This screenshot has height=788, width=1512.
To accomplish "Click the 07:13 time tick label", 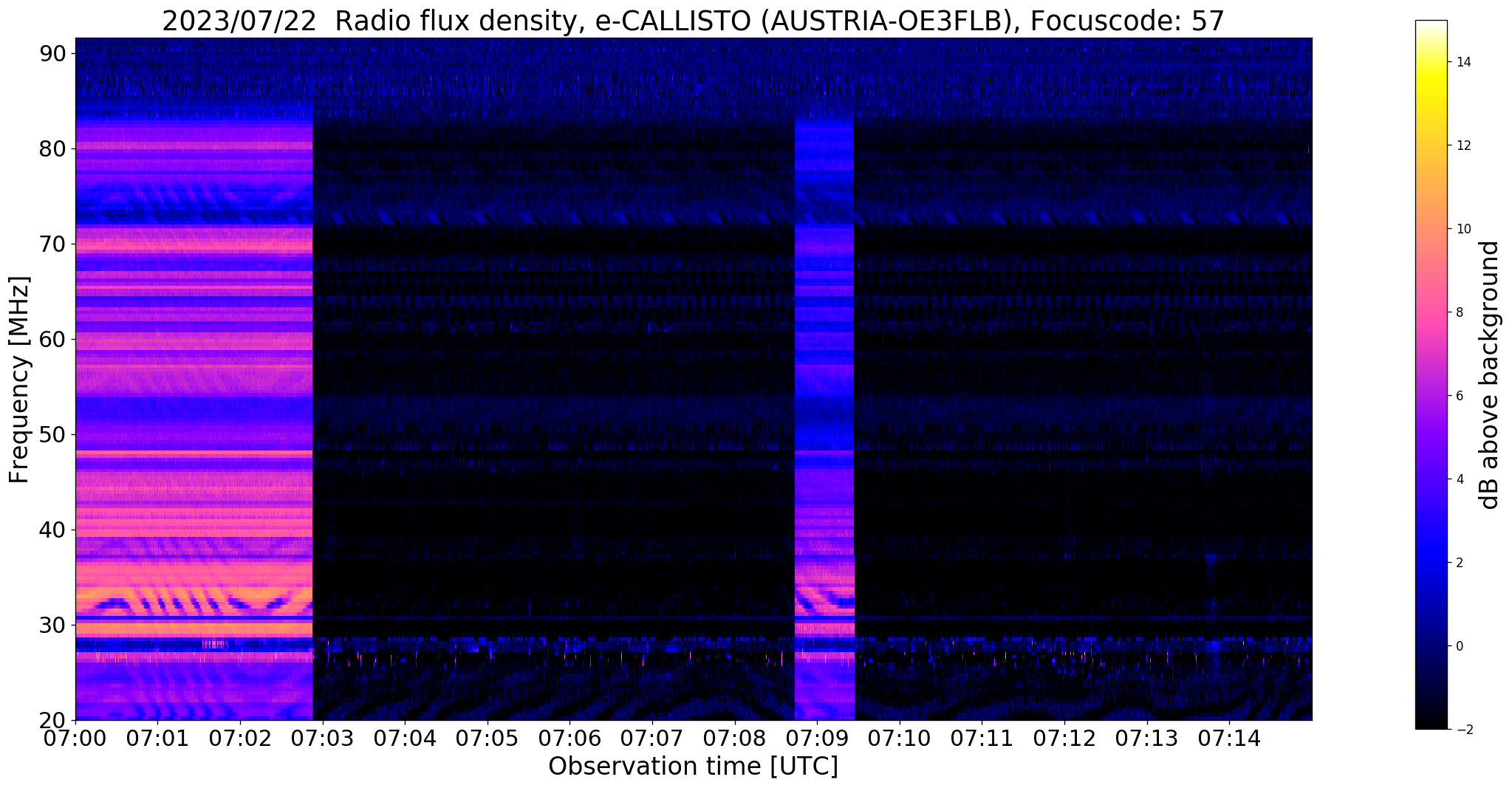I will pyautogui.click(x=1147, y=739).
